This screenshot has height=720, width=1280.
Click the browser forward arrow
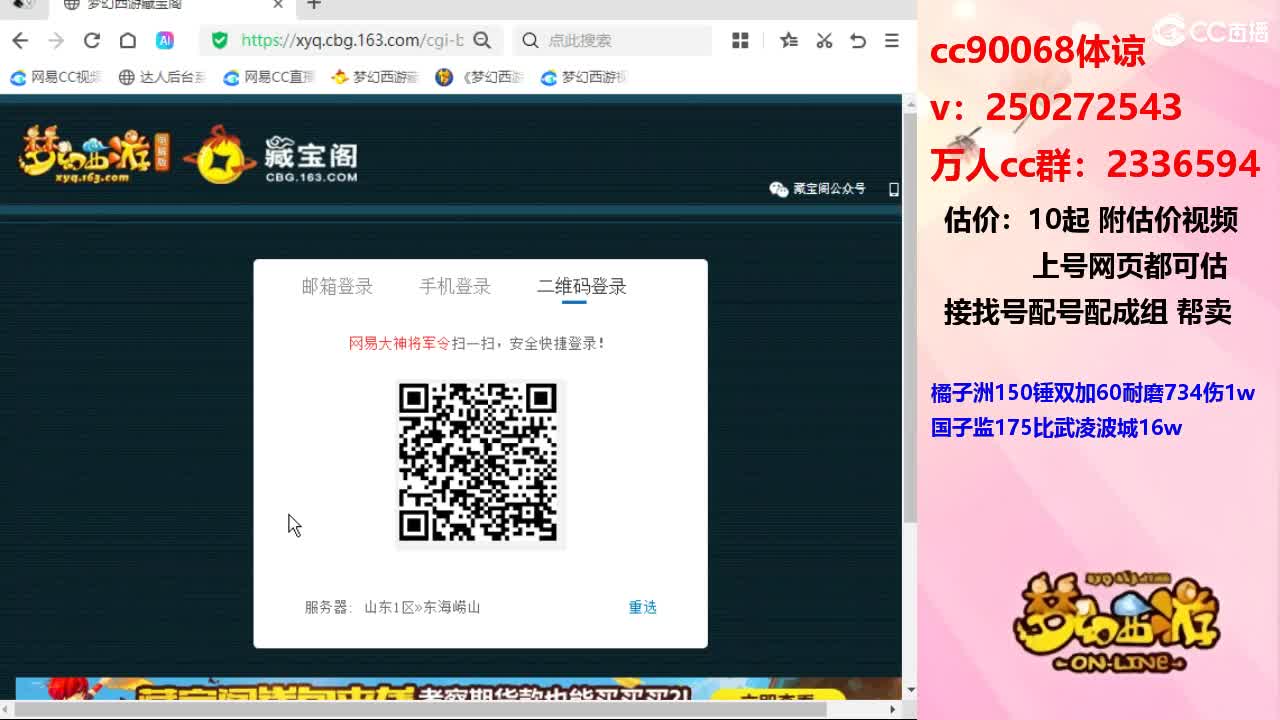click(56, 40)
